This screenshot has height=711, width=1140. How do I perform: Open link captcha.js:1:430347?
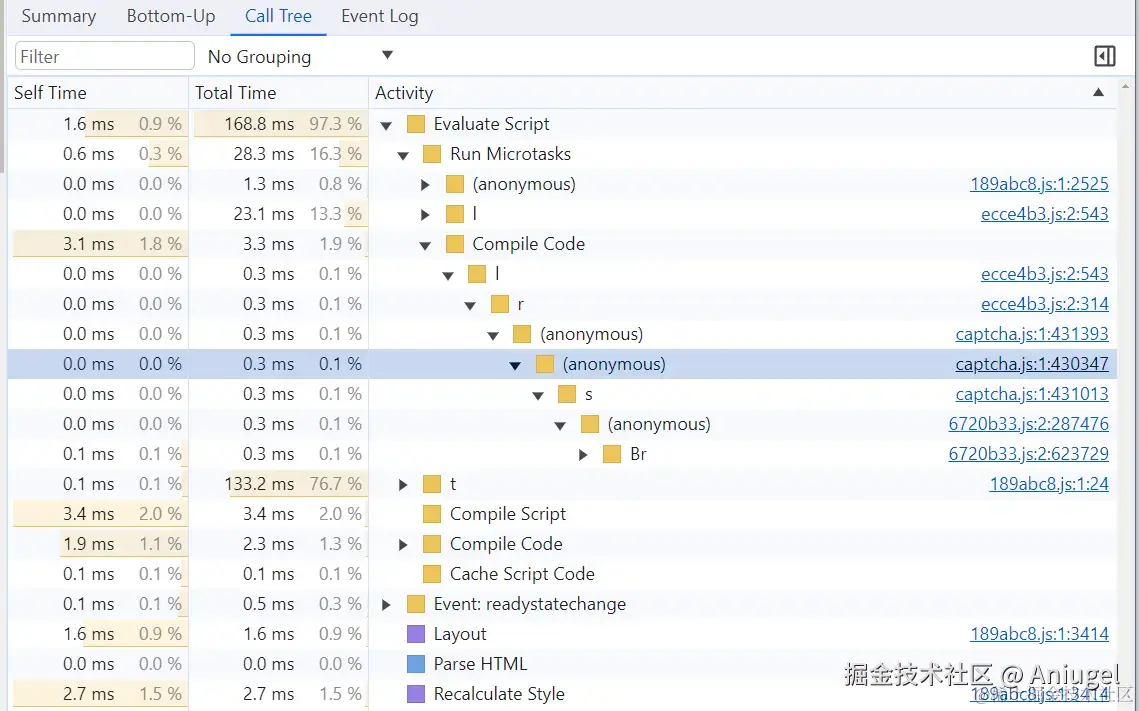1032,363
